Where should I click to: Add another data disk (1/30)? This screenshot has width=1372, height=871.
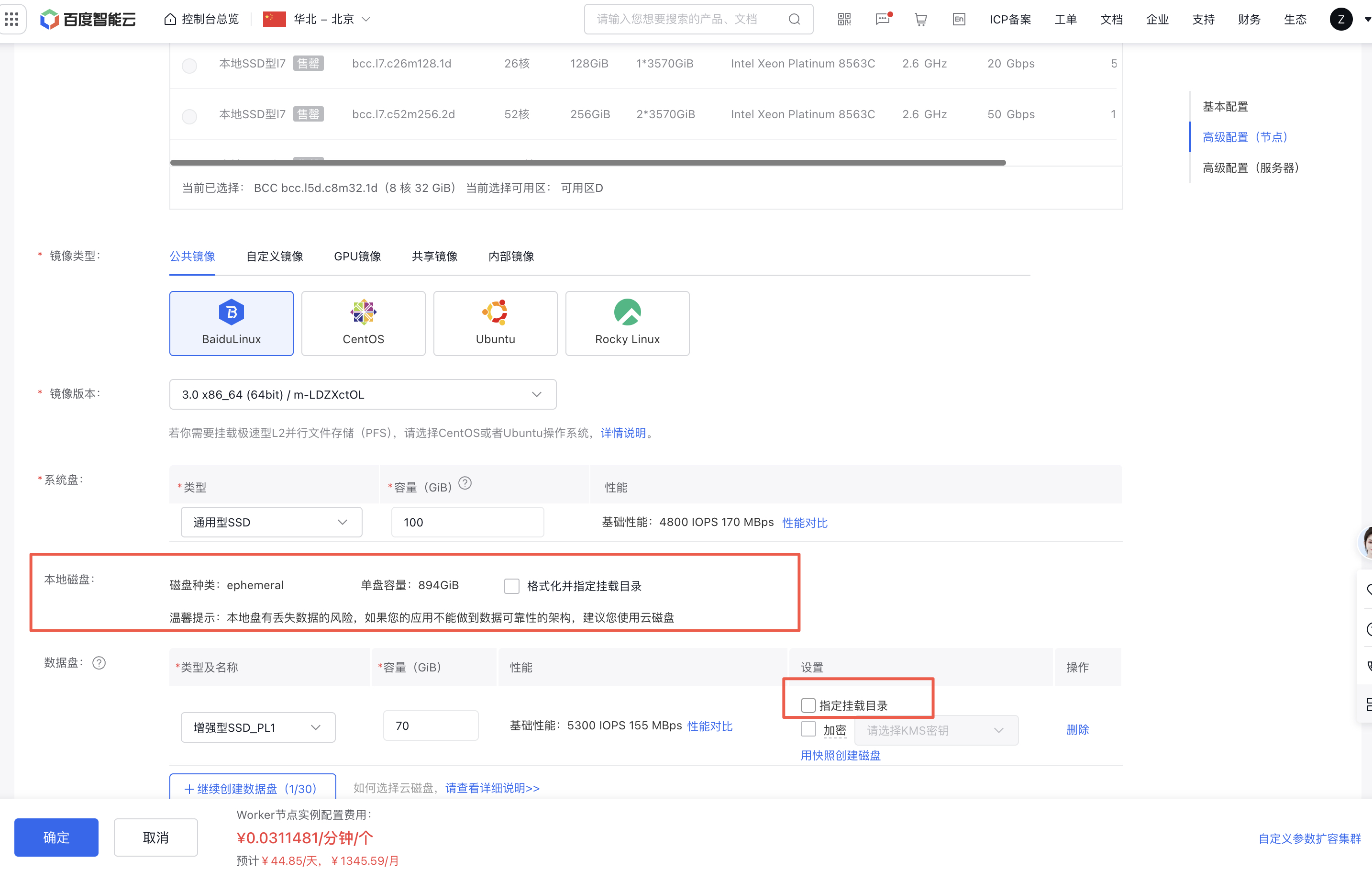pyautogui.click(x=253, y=788)
